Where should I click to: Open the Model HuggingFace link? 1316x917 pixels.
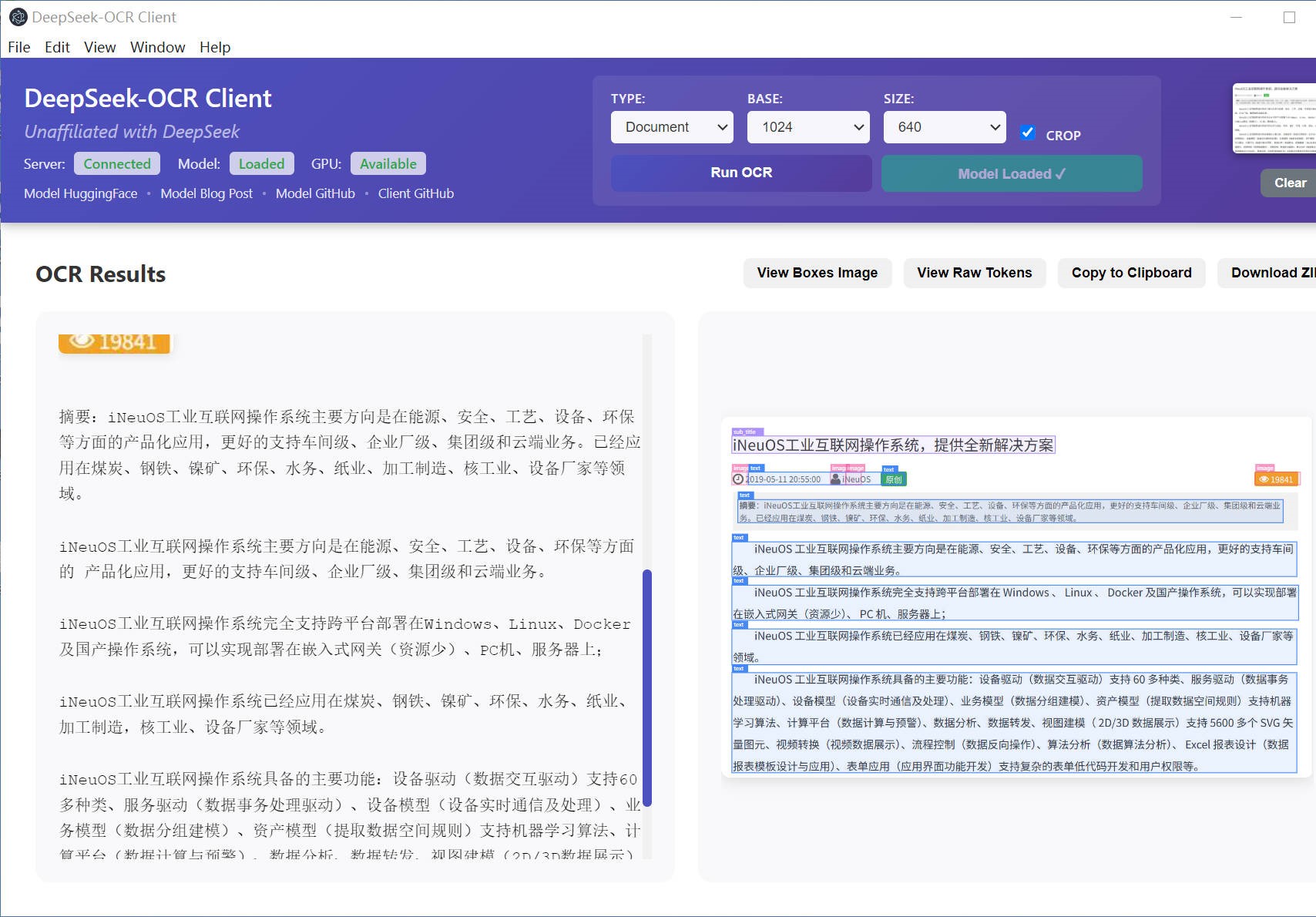pos(81,193)
